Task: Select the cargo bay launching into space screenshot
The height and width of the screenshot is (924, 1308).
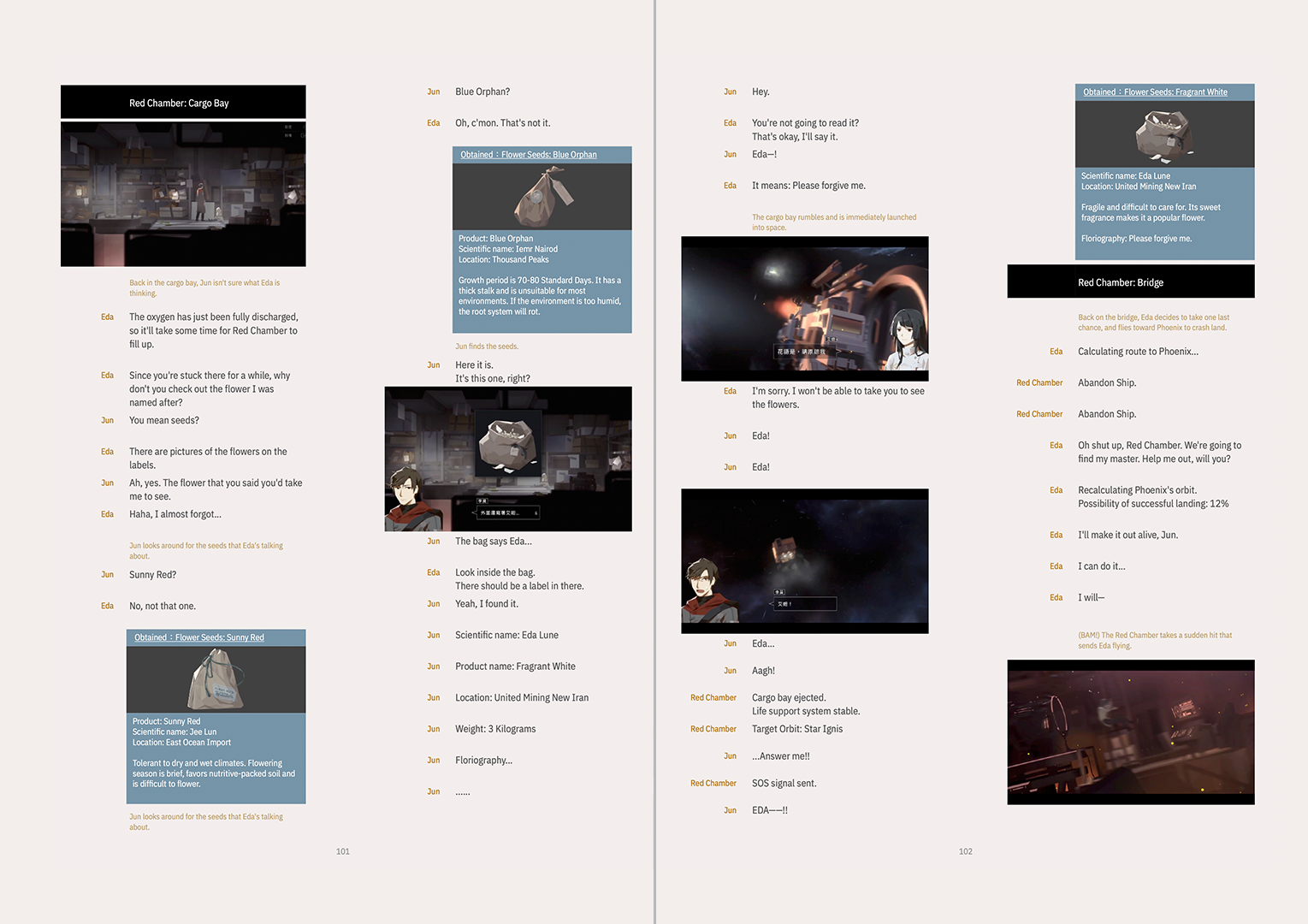Action: [805, 309]
